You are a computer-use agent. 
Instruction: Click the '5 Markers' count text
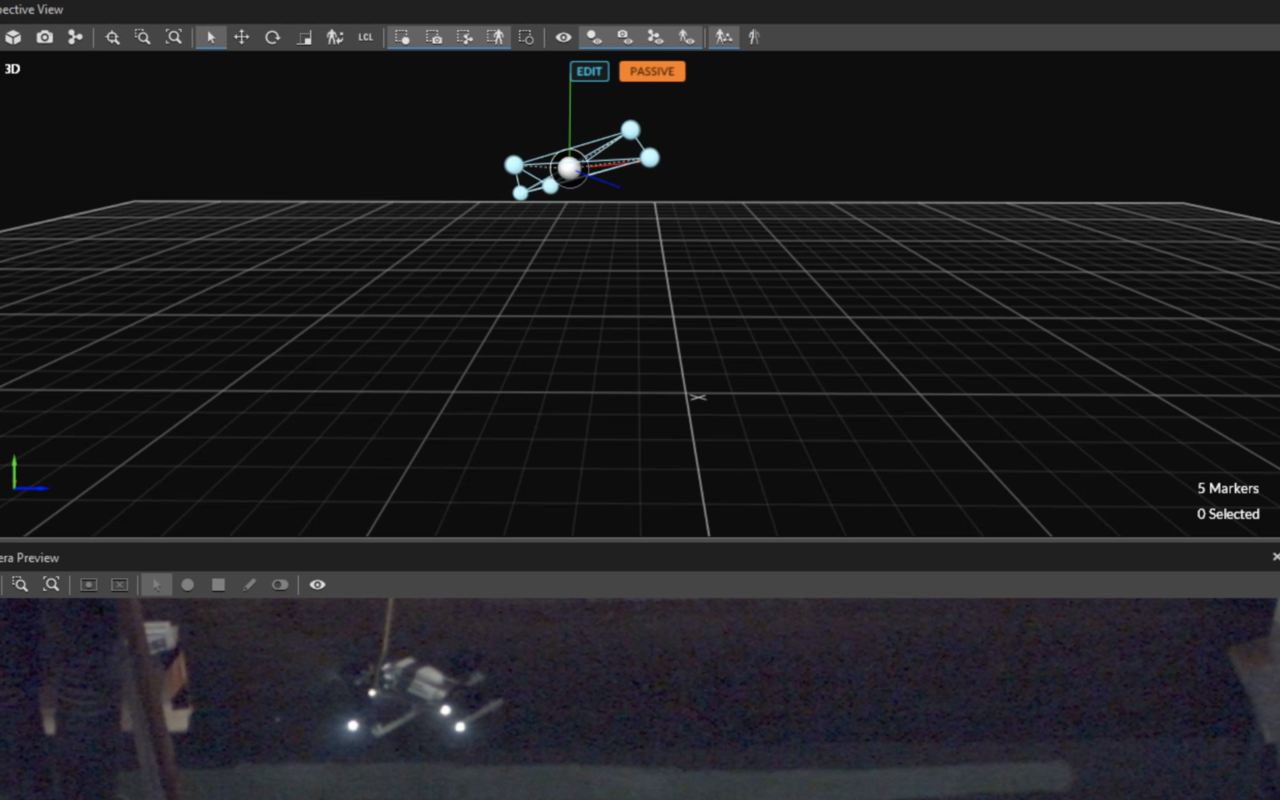pyautogui.click(x=1228, y=488)
